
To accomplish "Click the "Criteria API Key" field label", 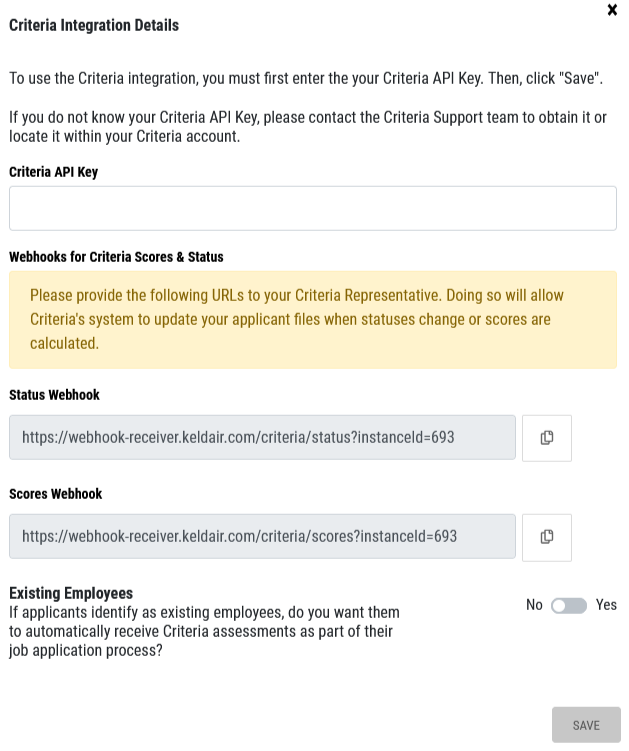I will coord(54,172).
